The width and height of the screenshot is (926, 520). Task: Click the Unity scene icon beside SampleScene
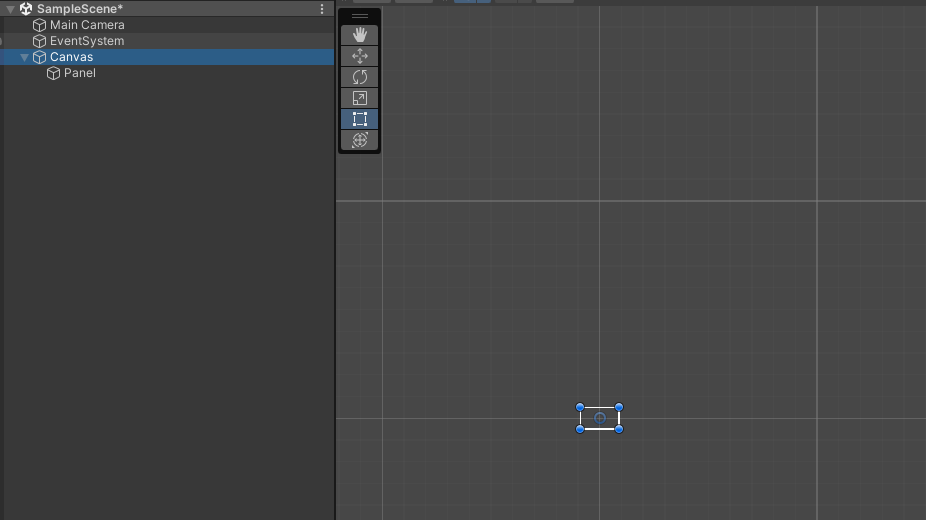[26, 9]
